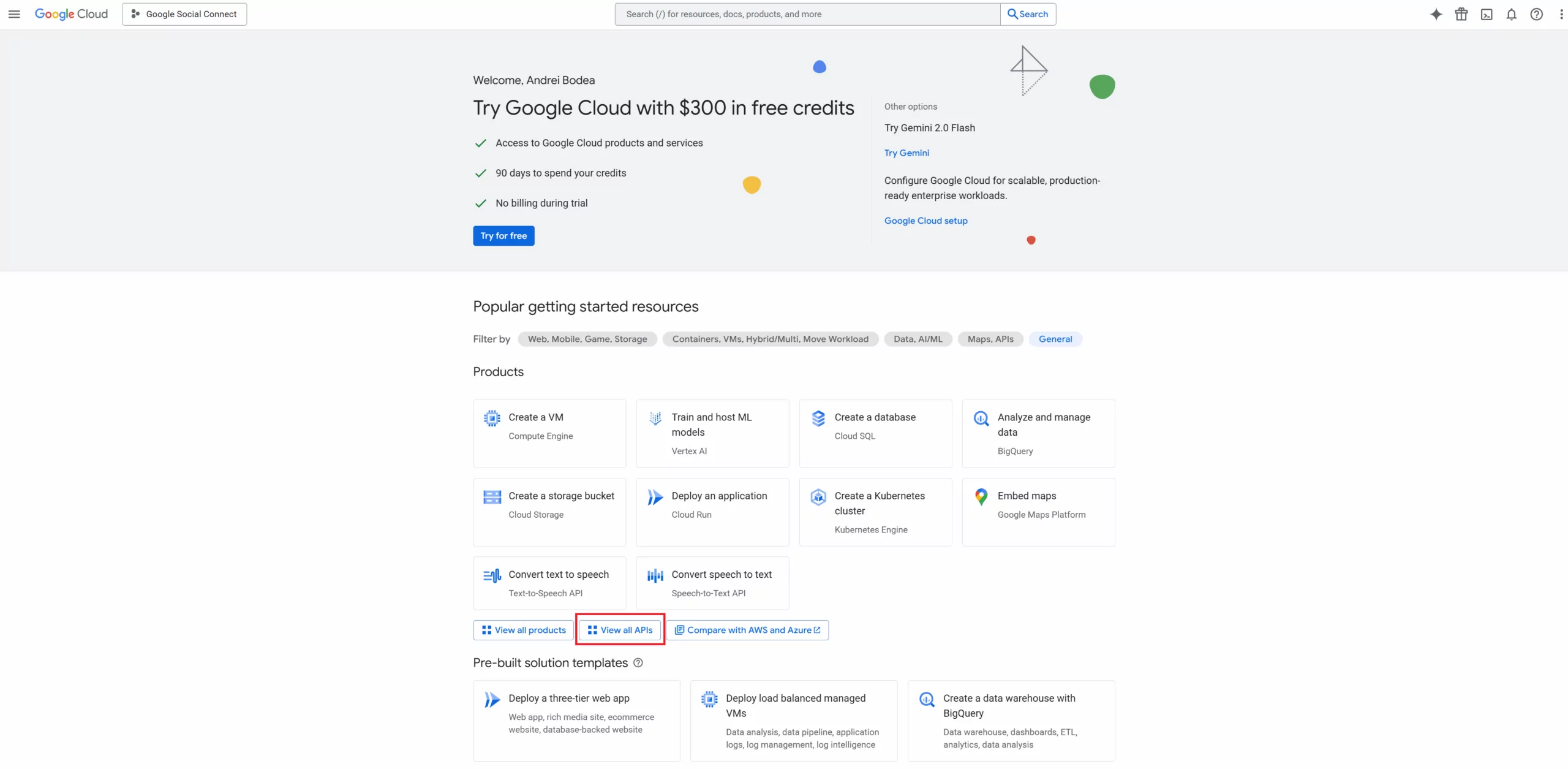Focus the resources search field
The height and width of the screenshot is (769, 1568).
click(x=807, y=14)
